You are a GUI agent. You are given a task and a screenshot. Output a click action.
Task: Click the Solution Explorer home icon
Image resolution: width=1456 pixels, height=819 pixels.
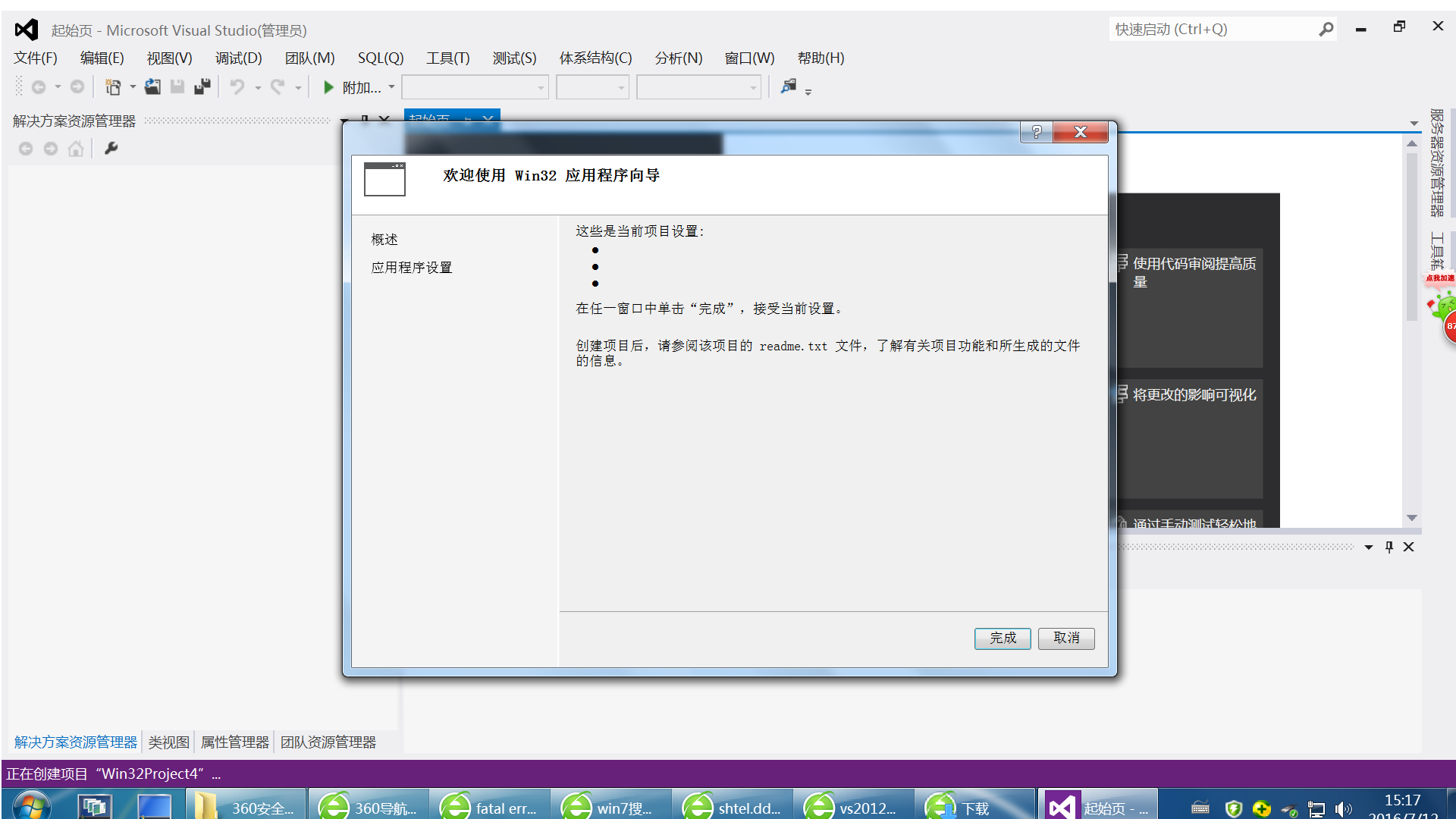click(76, 149)
